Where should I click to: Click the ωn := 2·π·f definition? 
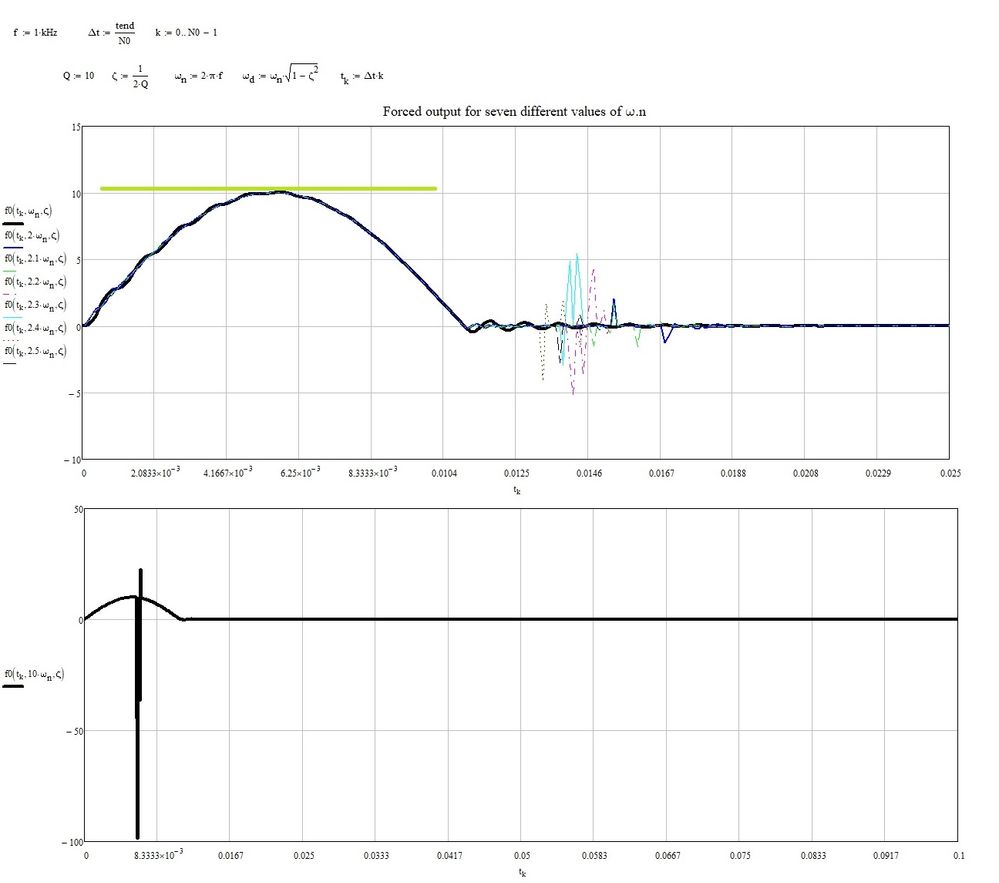click(x=198, y=76)
